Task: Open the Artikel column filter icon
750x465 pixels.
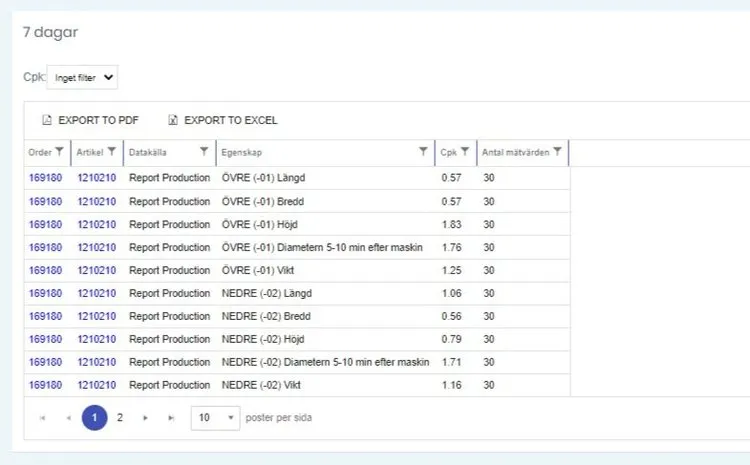Action: [111, 152]
